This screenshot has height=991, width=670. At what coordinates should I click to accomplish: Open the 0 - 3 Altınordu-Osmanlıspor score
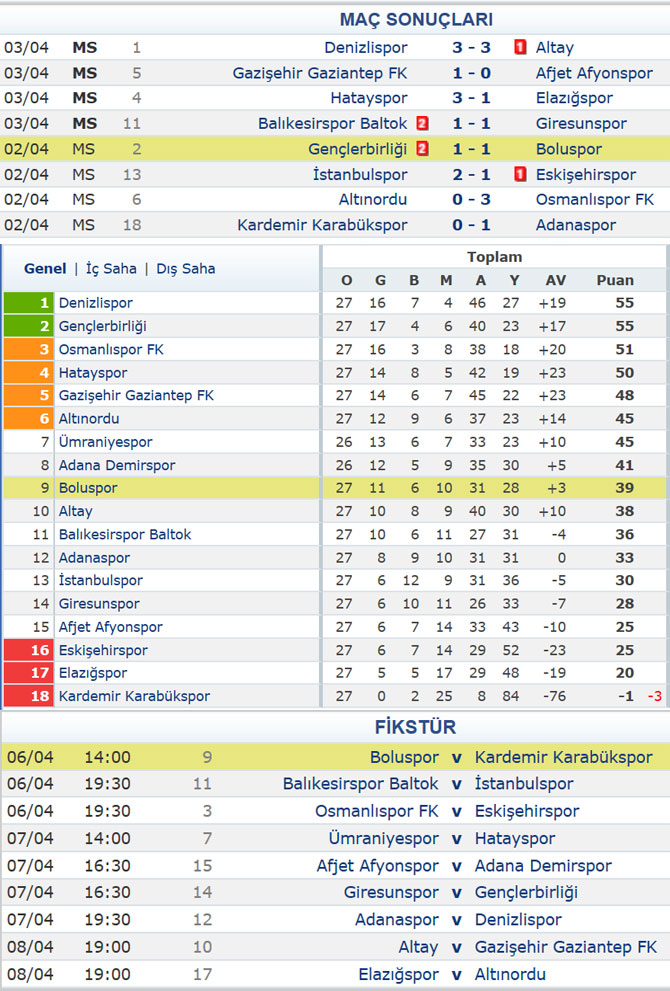pos(472,200)
